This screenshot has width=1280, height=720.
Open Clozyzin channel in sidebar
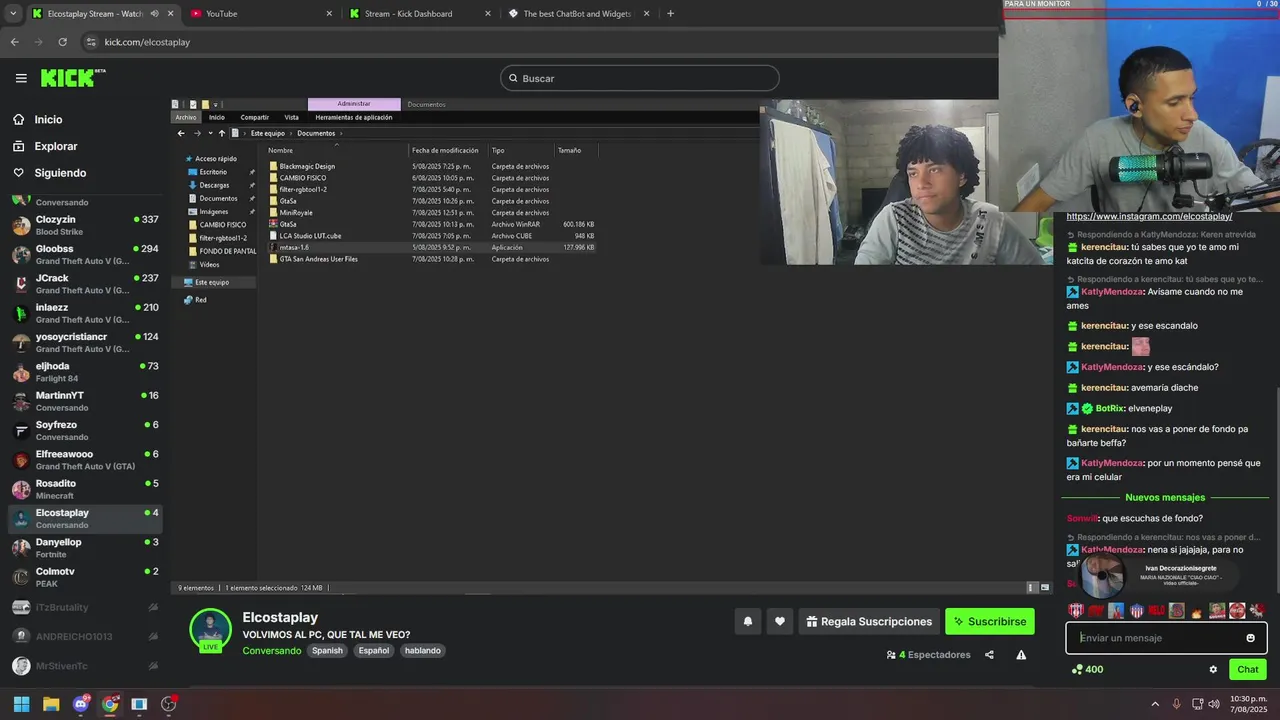[84, 225]
